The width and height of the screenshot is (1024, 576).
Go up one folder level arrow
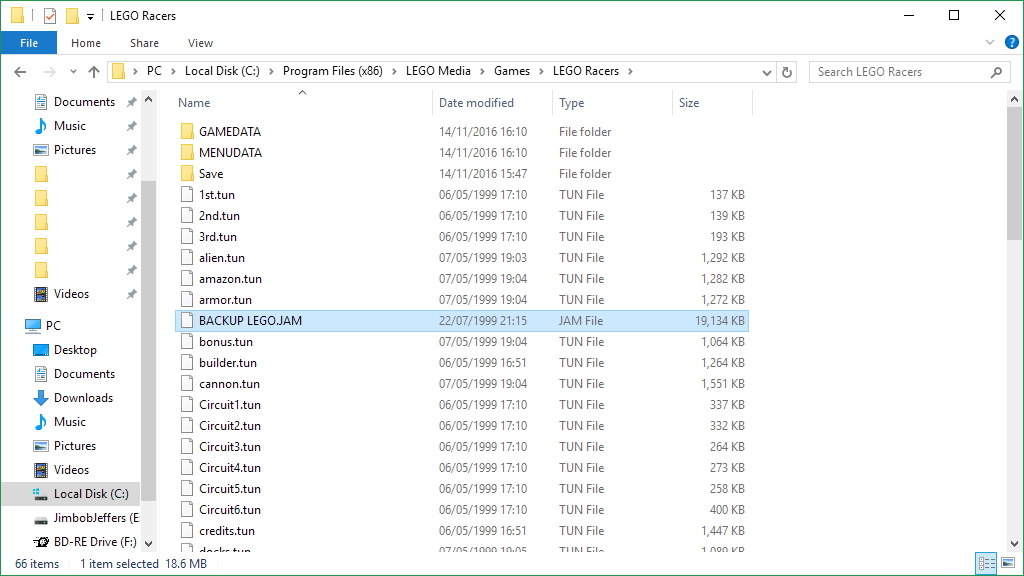94,72
